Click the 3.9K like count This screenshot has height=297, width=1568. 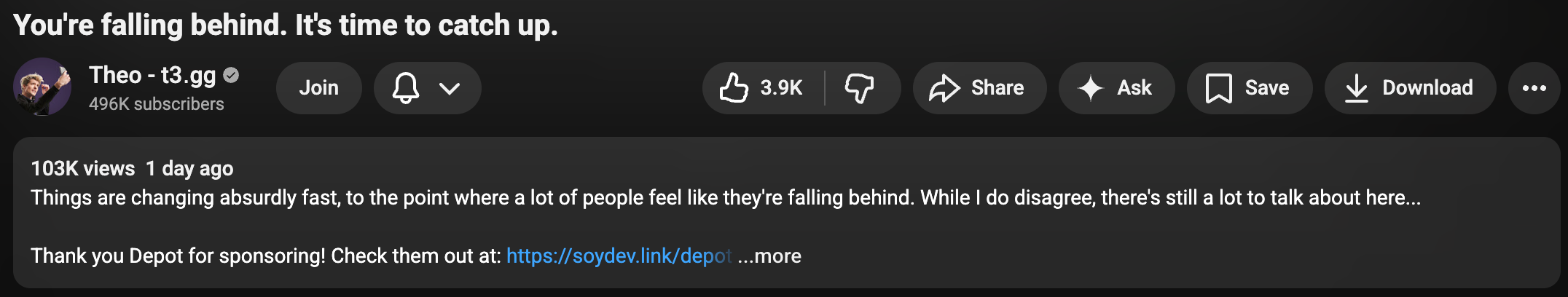click(781, 88)
